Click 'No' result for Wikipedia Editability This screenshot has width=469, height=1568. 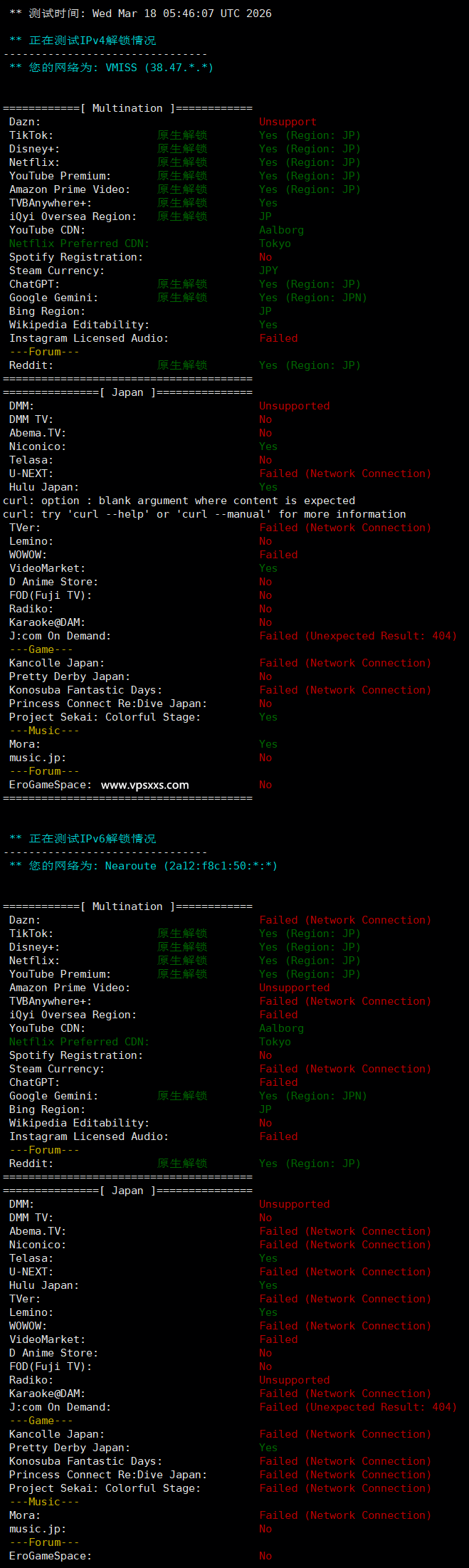265,1123
